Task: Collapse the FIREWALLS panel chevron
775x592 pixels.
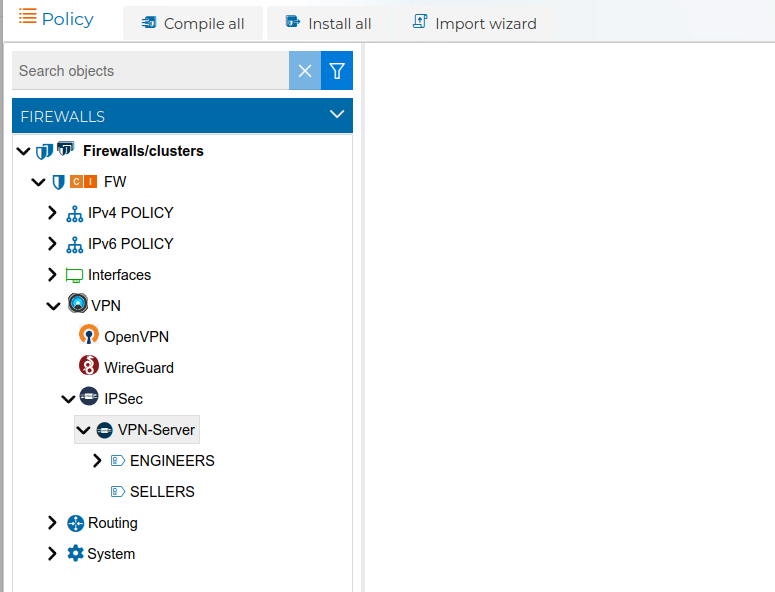Action: pyautogui.click(x=337, y=114)
